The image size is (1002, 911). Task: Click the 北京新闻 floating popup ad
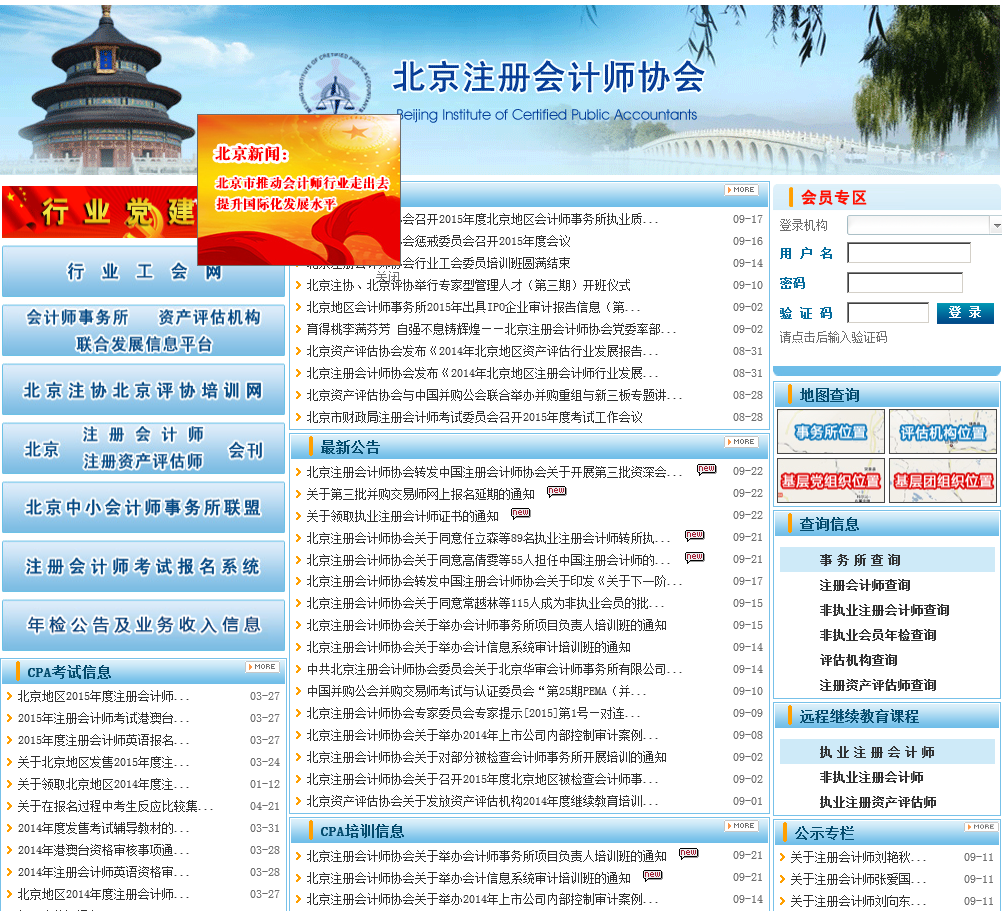(299, 190)
